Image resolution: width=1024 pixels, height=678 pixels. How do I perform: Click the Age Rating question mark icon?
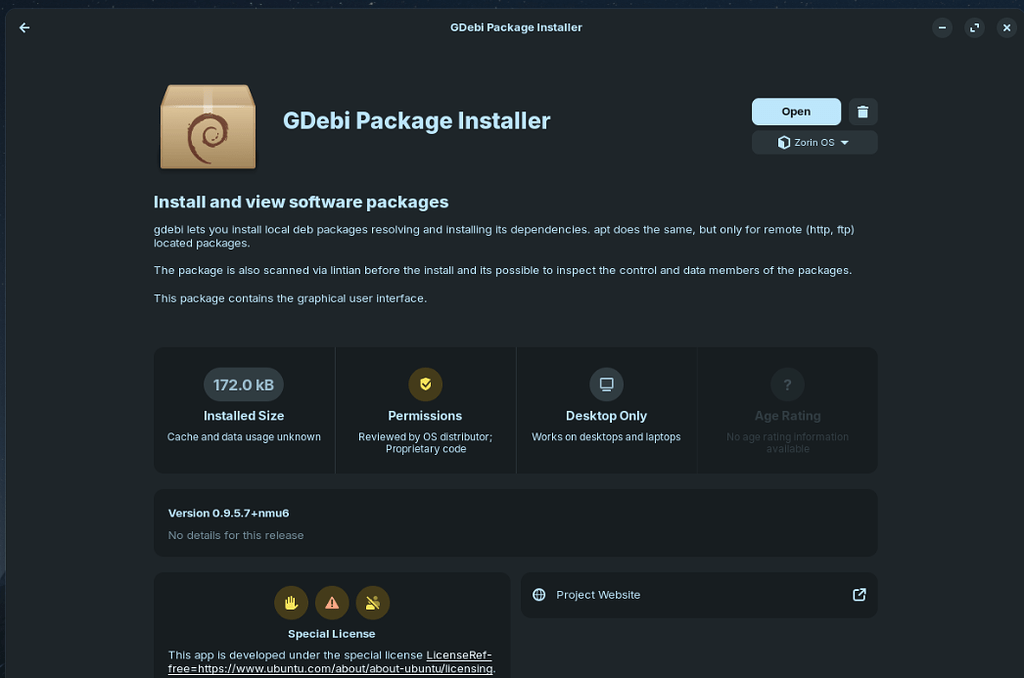tap(787, 384)
